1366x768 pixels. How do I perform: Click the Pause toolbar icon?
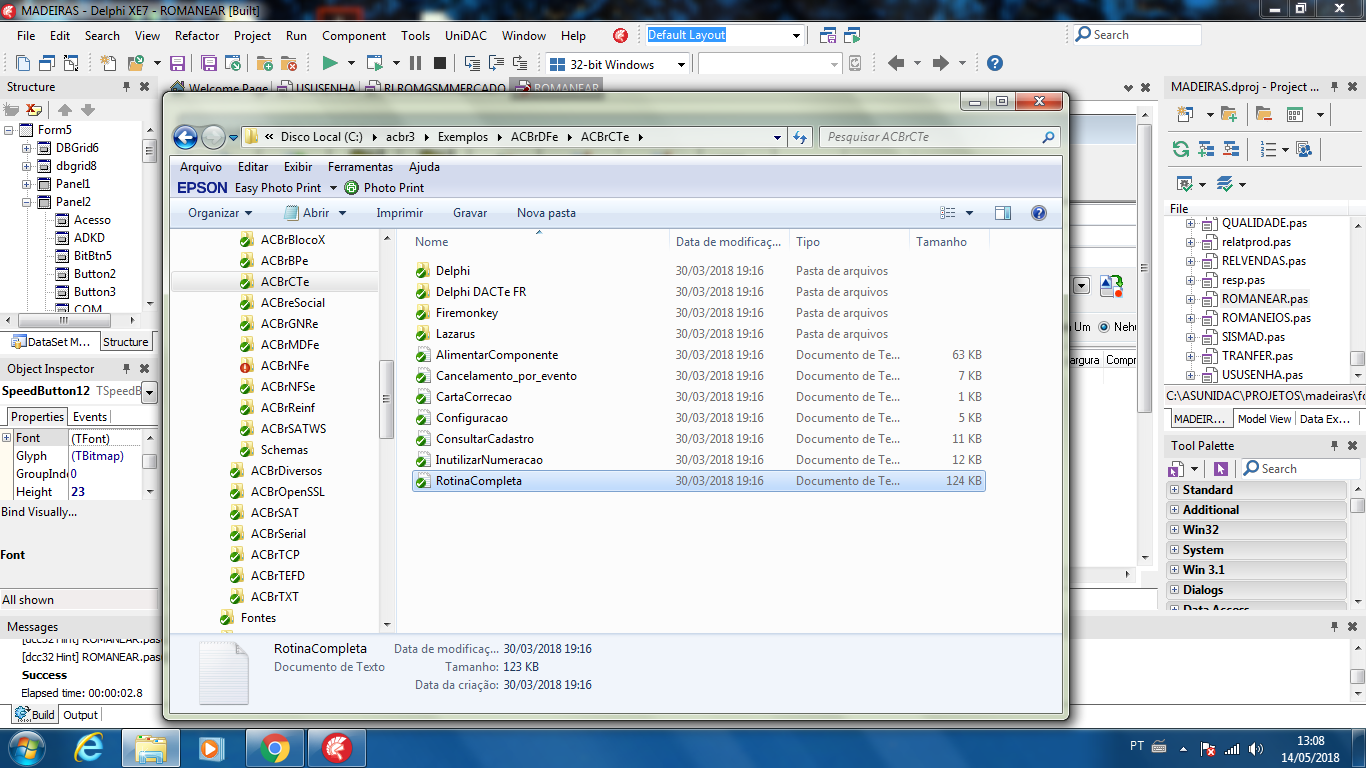click(x=416, y=63)
